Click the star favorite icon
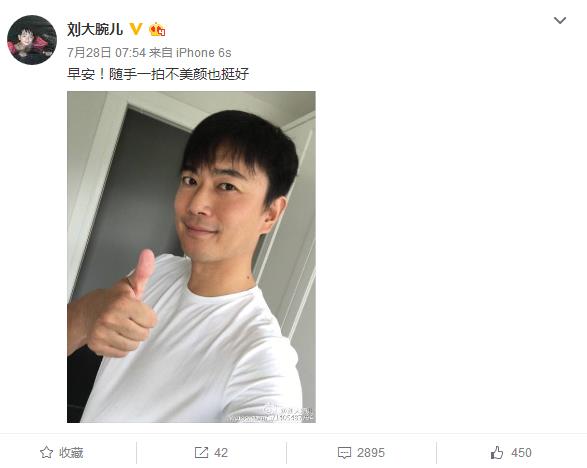 click(46, 452)
